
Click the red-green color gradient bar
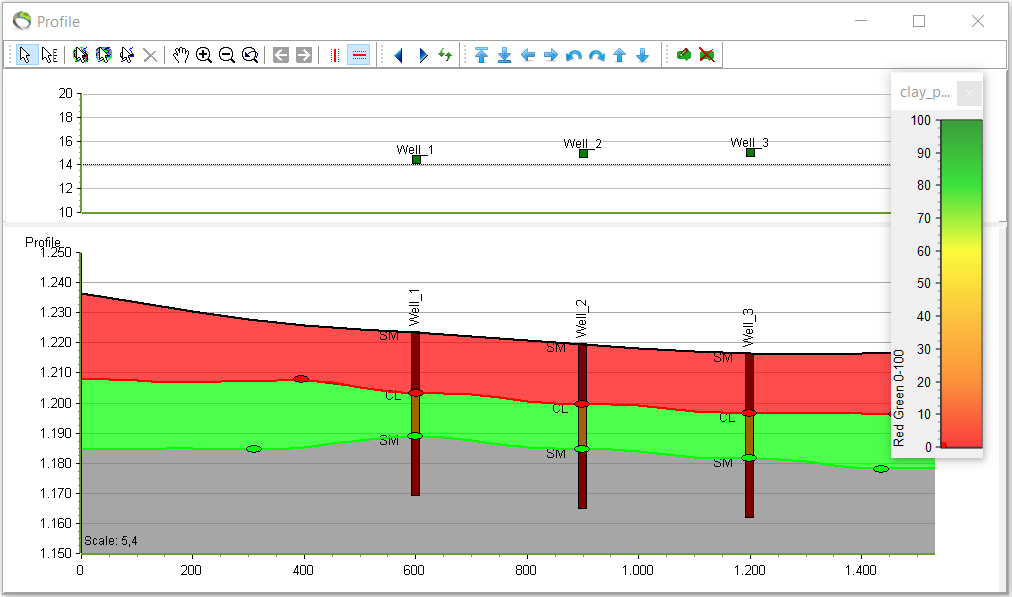tap(961, 283)
